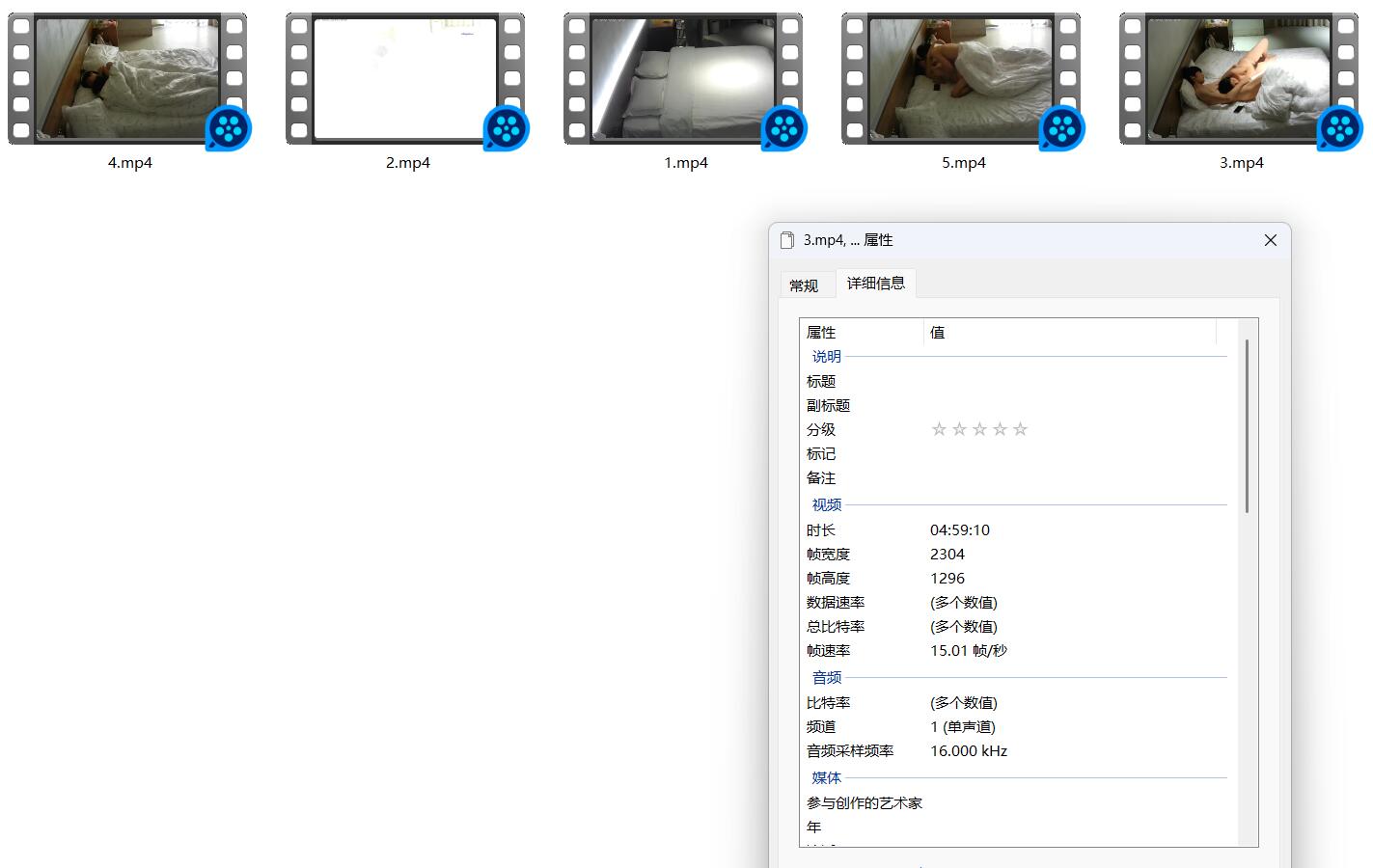1373x868 pixels.
Task: Click the player badge icon on 5.mp4
Action: click(x=1062, y=128)
